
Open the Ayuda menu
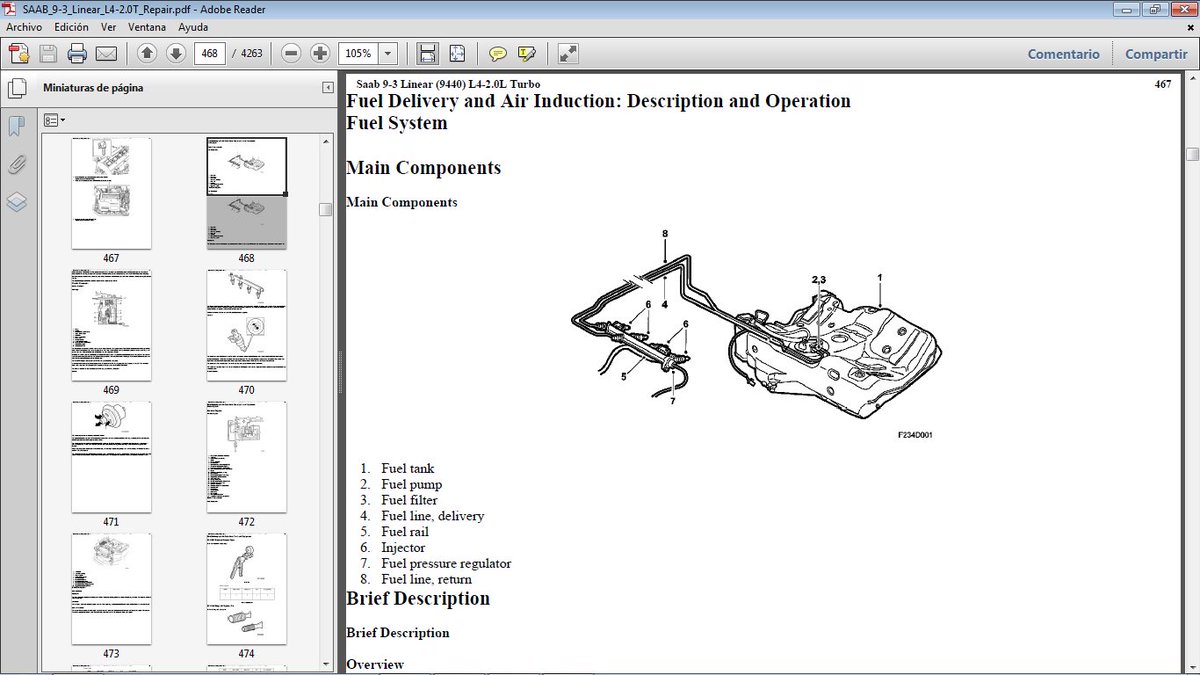pyautogui.click(x=193, y=27)
